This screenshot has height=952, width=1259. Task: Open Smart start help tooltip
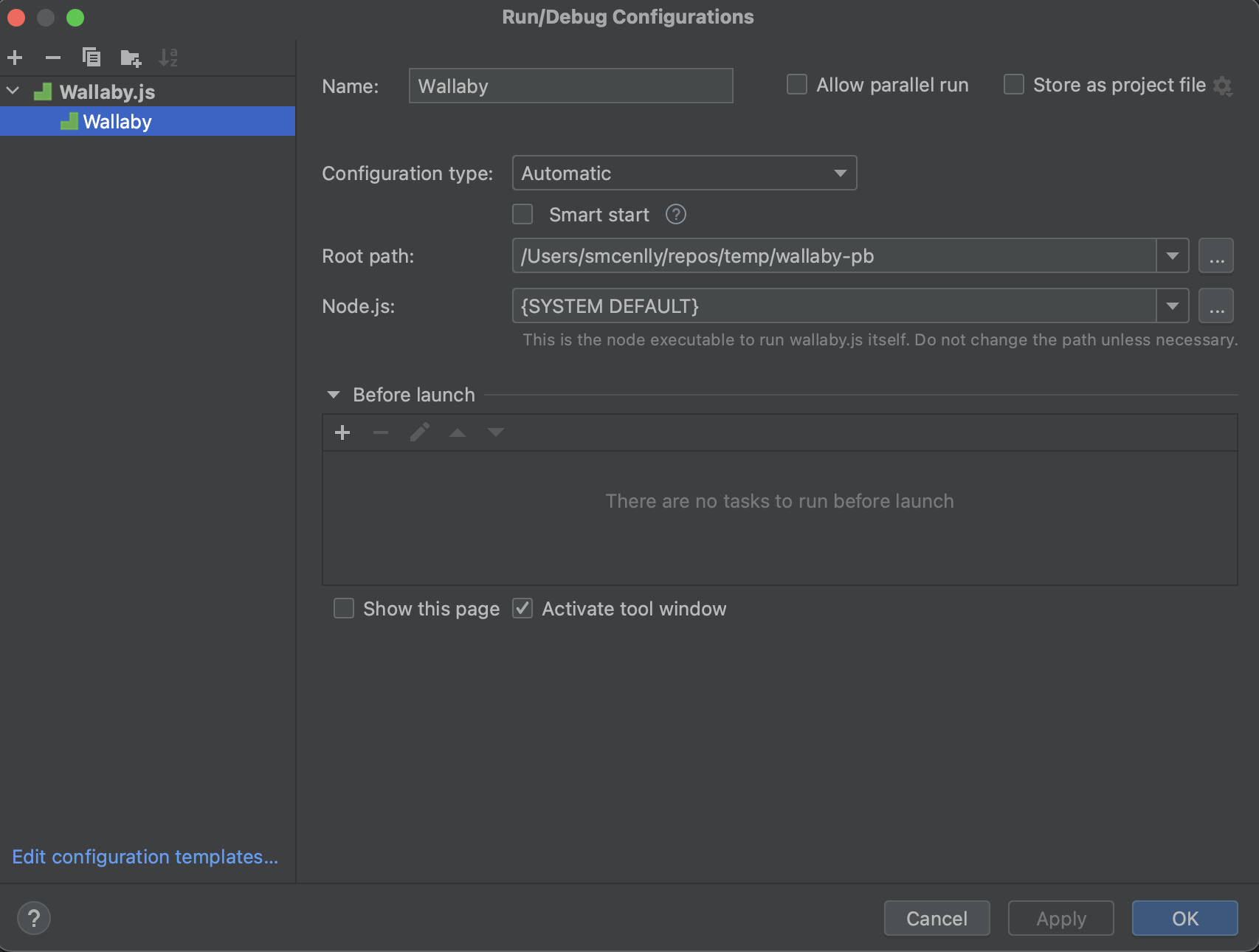pyautogui.click(x=675, y=214)
